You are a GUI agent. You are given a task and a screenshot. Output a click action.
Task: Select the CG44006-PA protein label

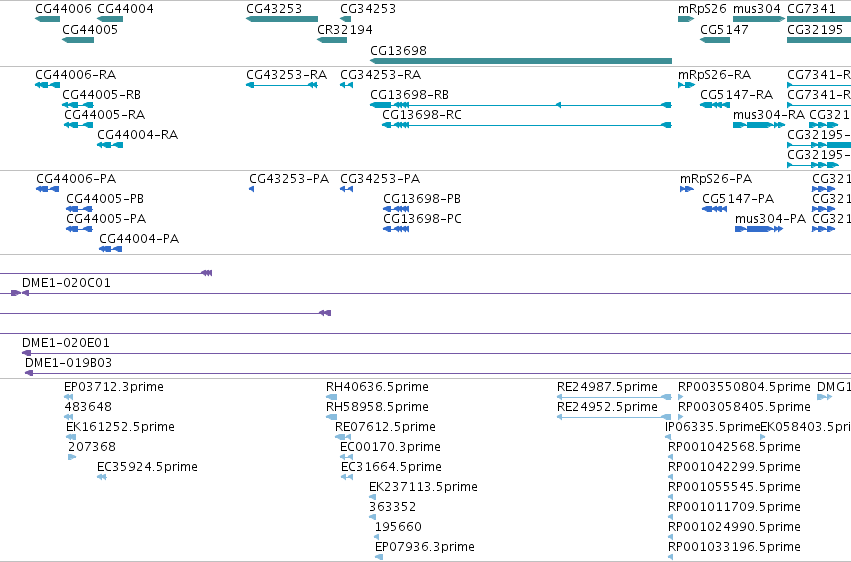(x=77, y=178)
